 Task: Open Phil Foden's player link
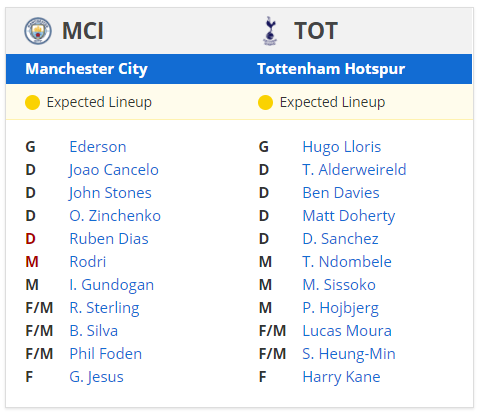click(x=106, y=354)
